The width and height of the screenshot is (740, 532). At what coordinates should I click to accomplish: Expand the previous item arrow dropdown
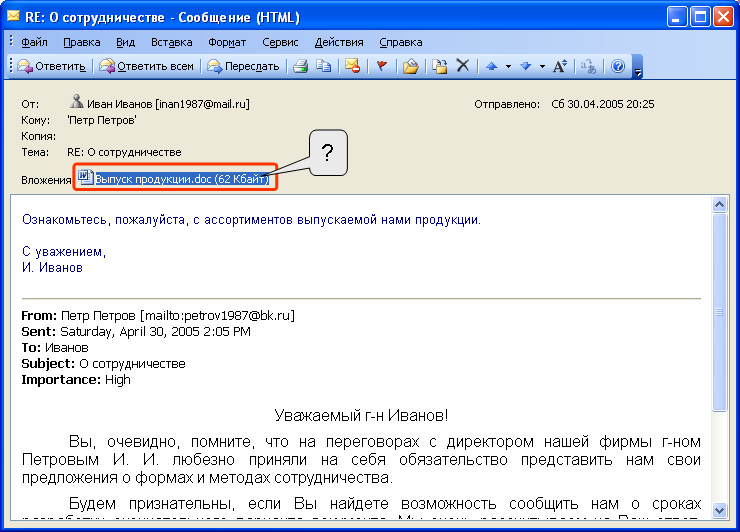(508, 67)
